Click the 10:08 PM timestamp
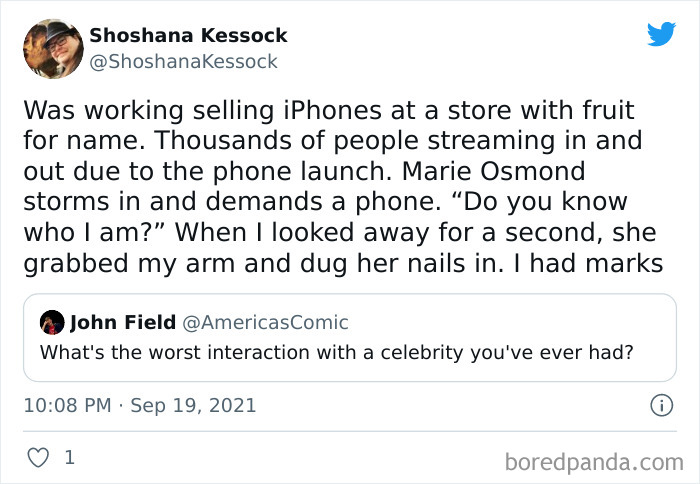Image resolution: width=700 pixels, height=484 pixels. click(65, 405)
